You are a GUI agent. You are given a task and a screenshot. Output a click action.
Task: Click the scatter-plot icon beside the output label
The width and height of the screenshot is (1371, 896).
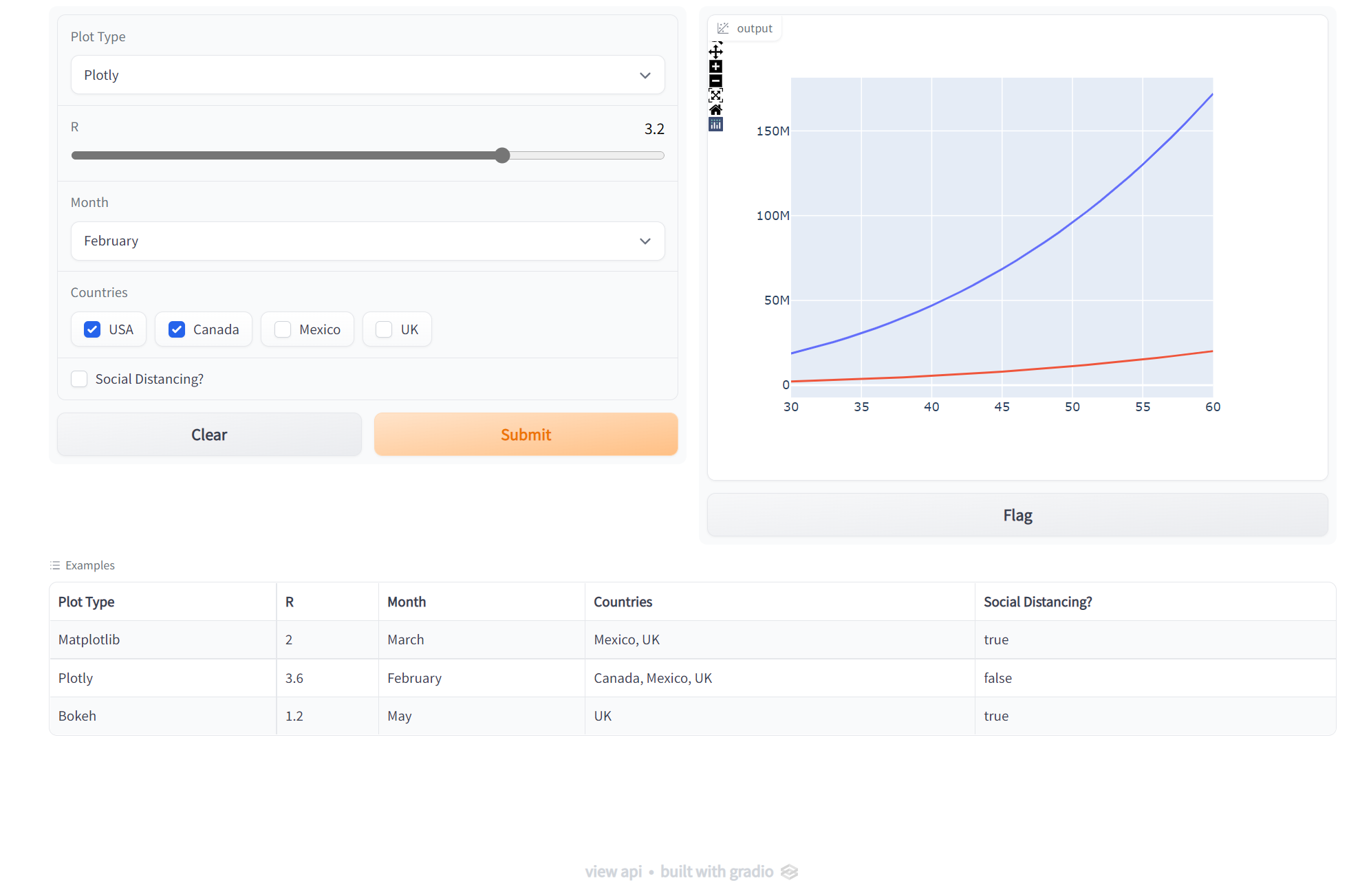723,28
